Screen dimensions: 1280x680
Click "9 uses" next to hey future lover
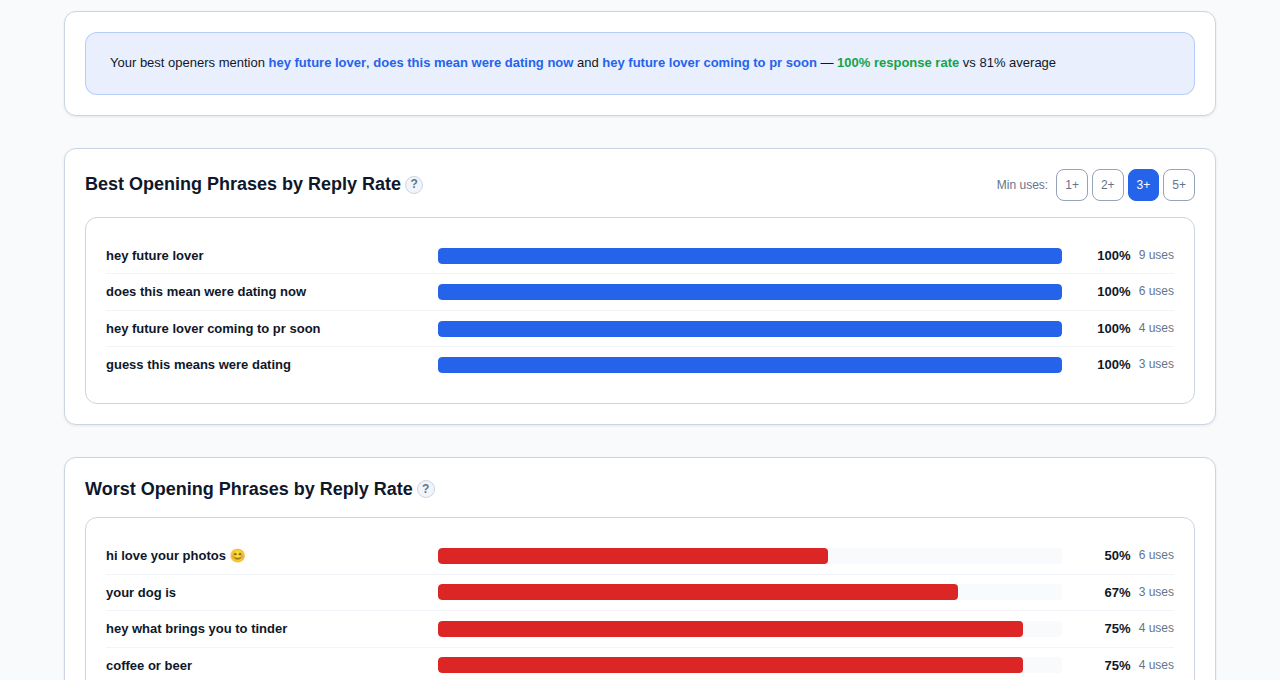pos(1155,255)
